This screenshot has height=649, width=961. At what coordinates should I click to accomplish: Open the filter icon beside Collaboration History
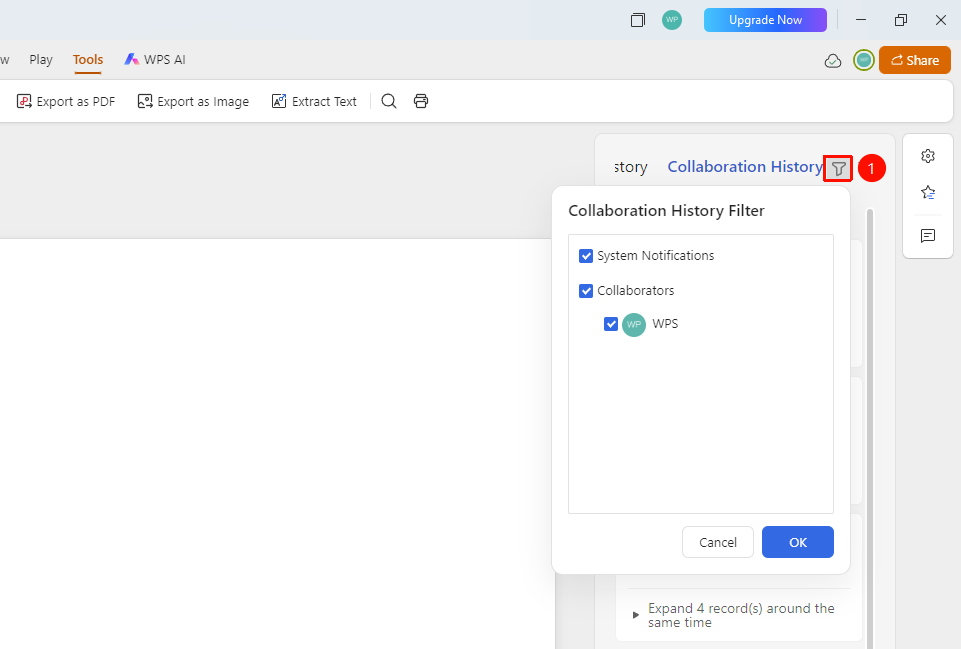(x=838, y=168)
